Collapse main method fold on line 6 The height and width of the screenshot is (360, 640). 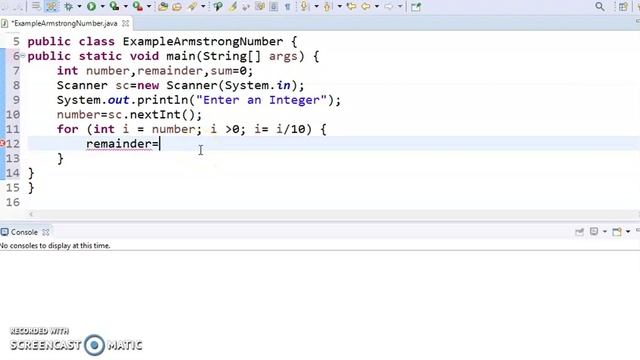pyautogui.click(x=23, y=56)
